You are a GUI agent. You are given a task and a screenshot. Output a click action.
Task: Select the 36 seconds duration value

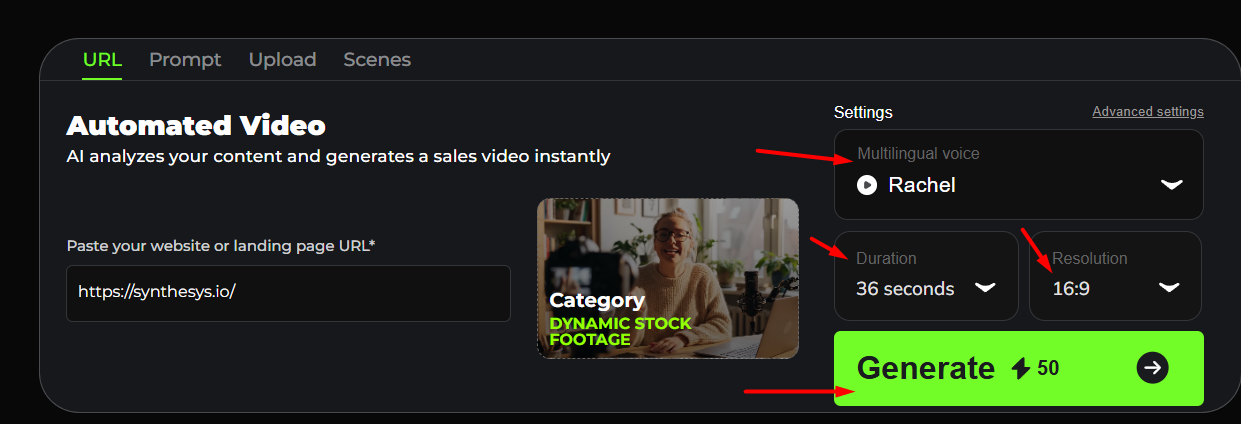tap(905, 289)
